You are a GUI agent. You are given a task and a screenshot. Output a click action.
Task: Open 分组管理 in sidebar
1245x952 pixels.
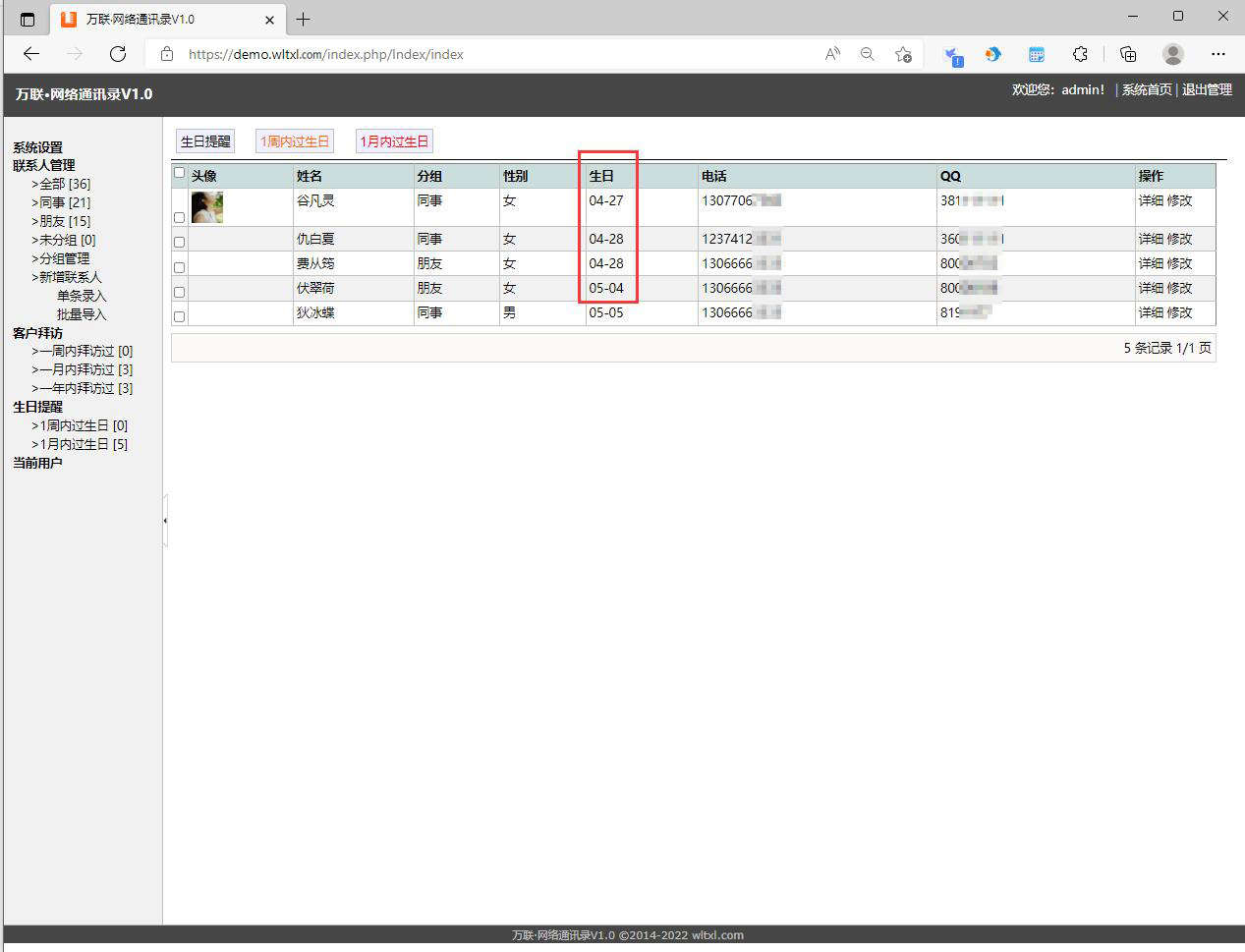[60, 258]
